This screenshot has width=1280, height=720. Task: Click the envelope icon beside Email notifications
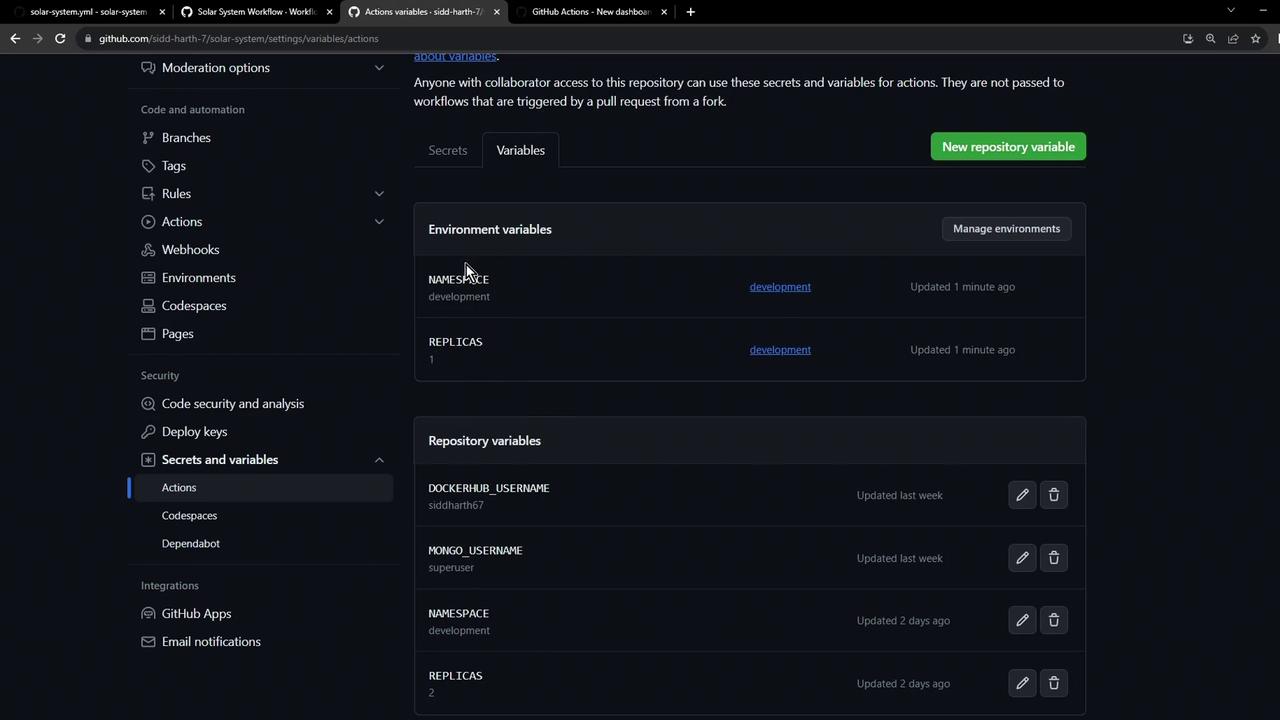(148, 642)
